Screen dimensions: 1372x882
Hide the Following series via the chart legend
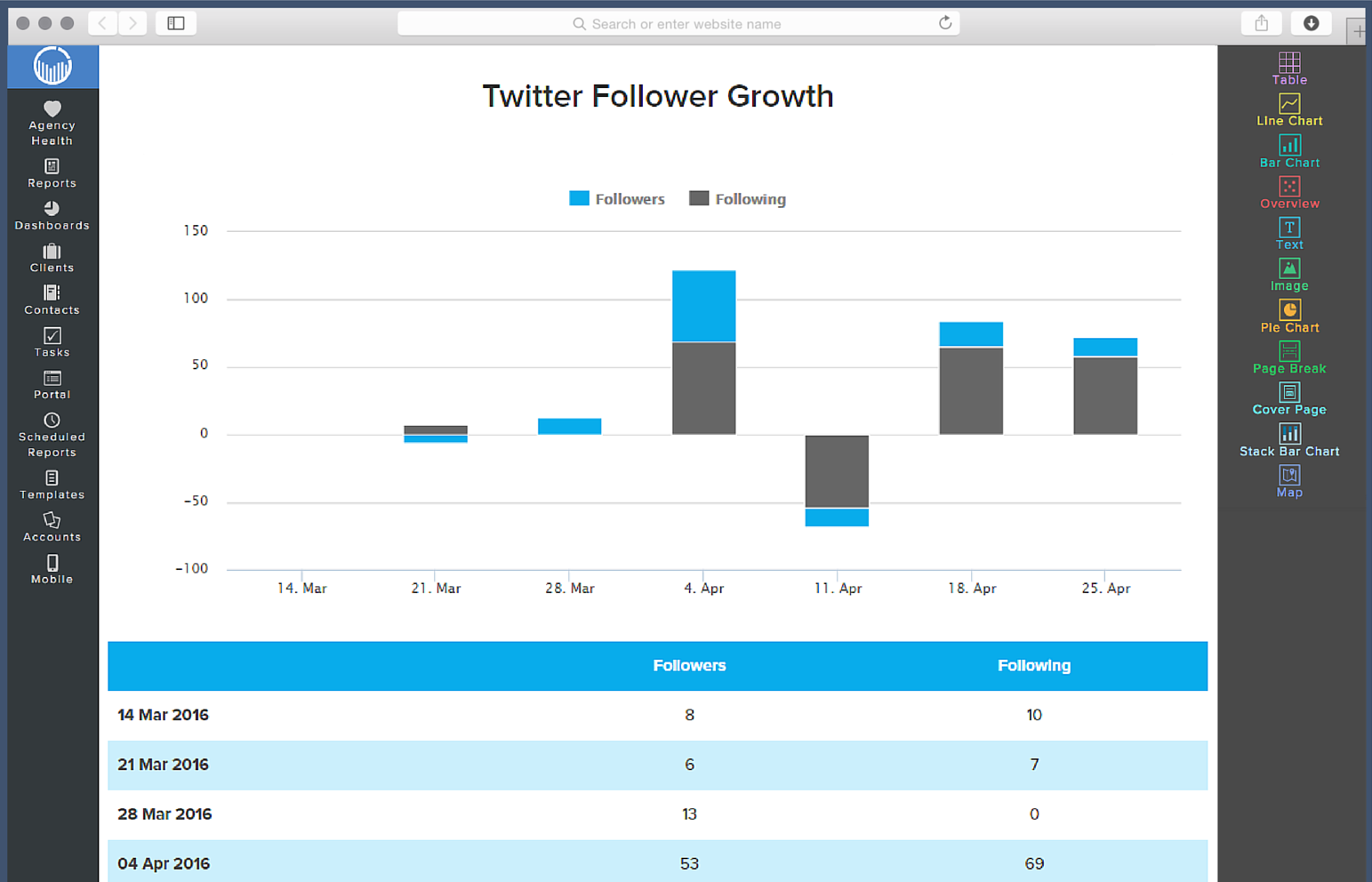737,198
